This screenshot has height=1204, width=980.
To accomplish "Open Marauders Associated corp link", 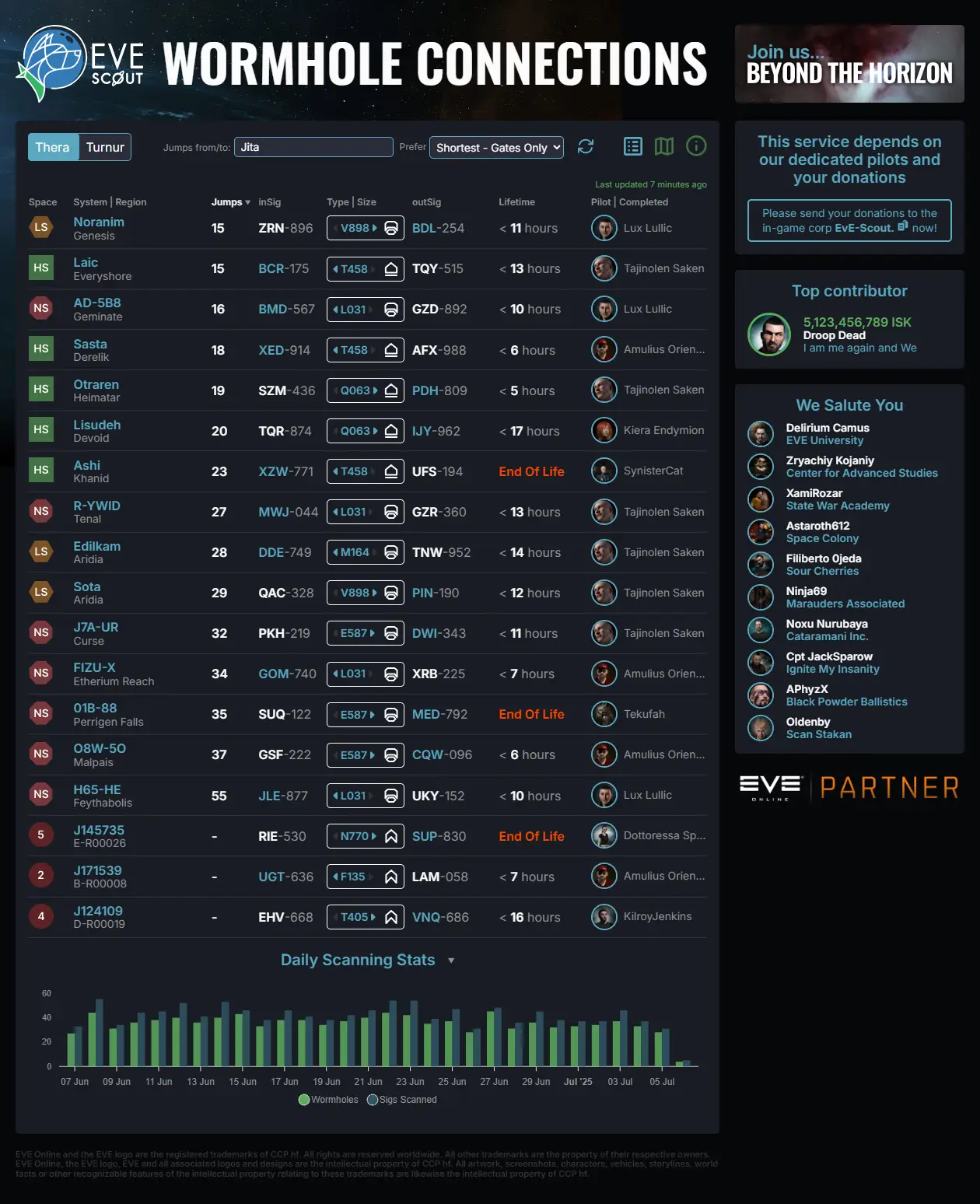I will point(845,604).
